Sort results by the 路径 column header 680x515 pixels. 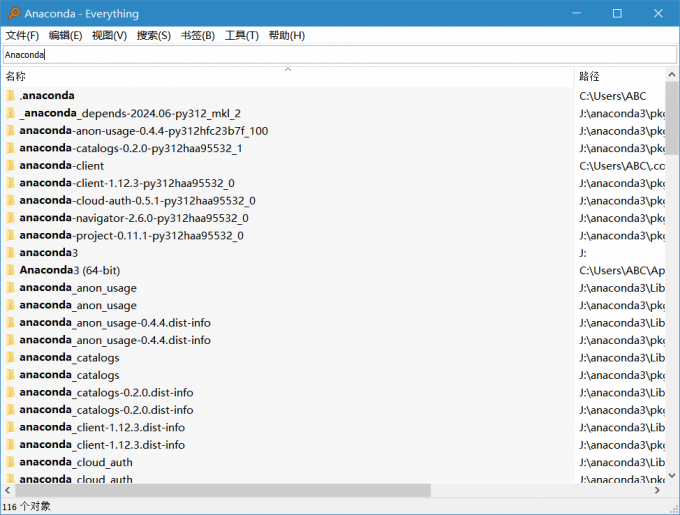[620, 76]
